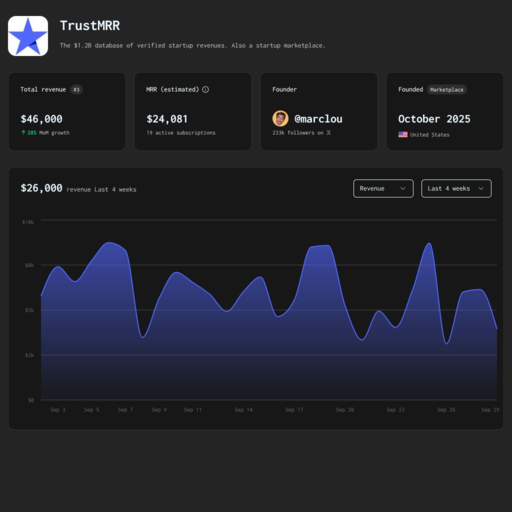Click the Sep 5 axis label
Viewport: 512px width, 512px height.
(92, 409)
